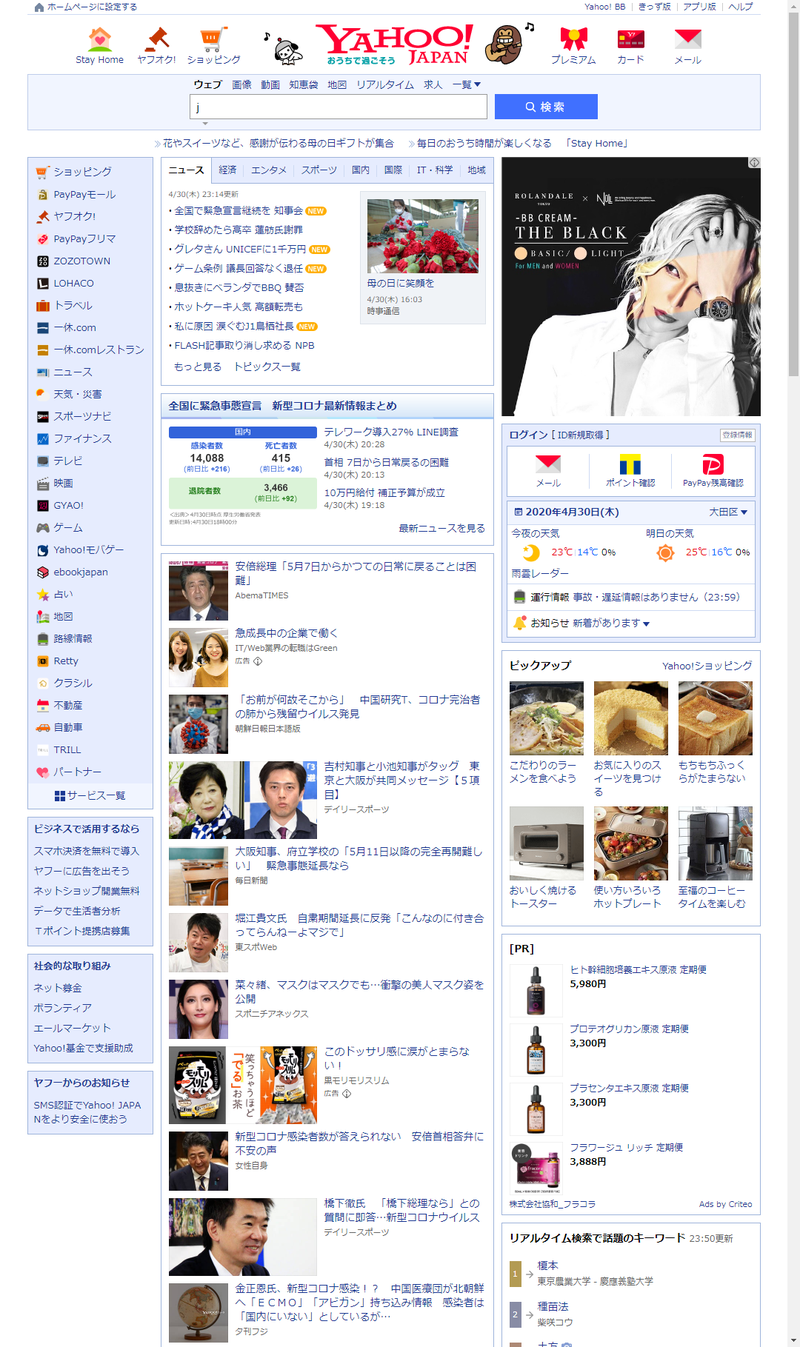Expand the 新着があります notifications
The image size is (800, 1347).
tap(611, 623)
